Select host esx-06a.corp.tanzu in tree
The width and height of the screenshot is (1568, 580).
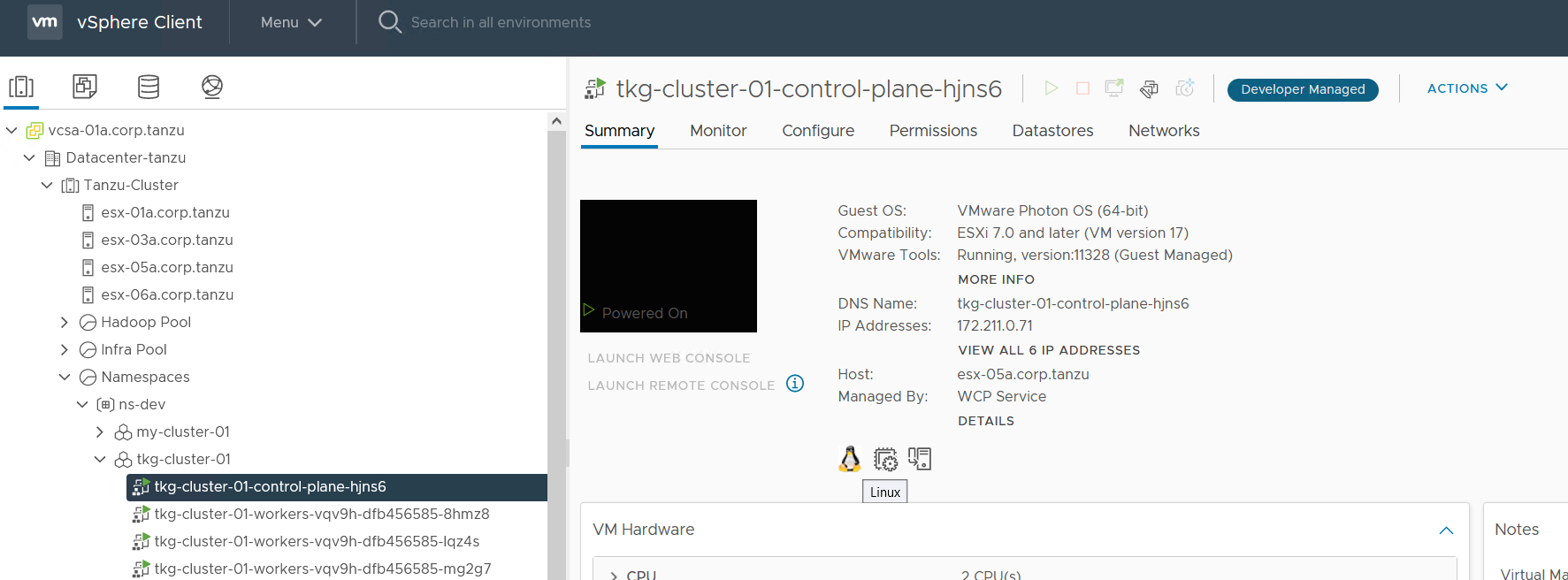167,294
